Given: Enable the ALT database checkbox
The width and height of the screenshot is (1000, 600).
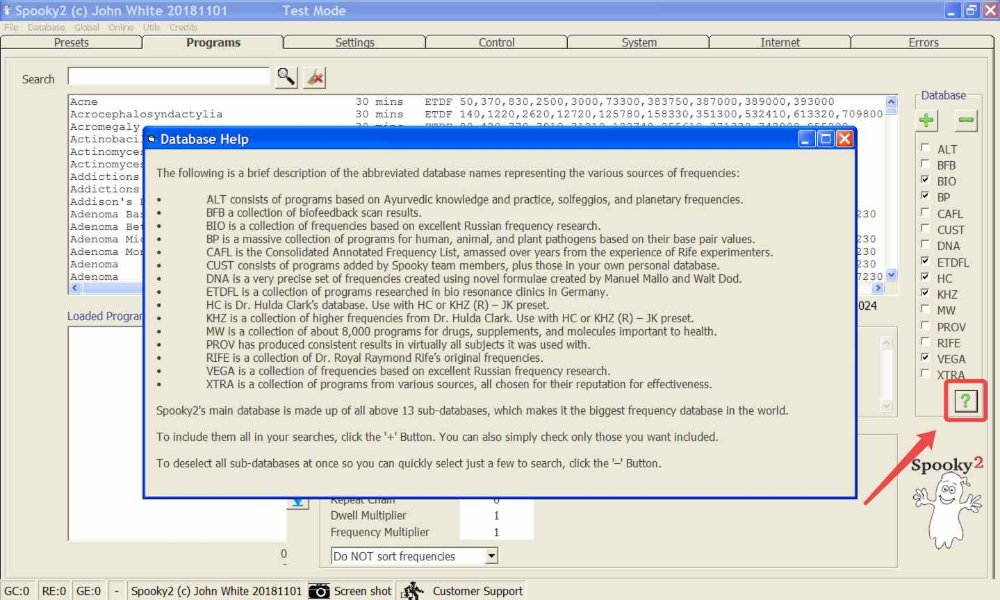Looking at the screenshot, I should 925,148.
